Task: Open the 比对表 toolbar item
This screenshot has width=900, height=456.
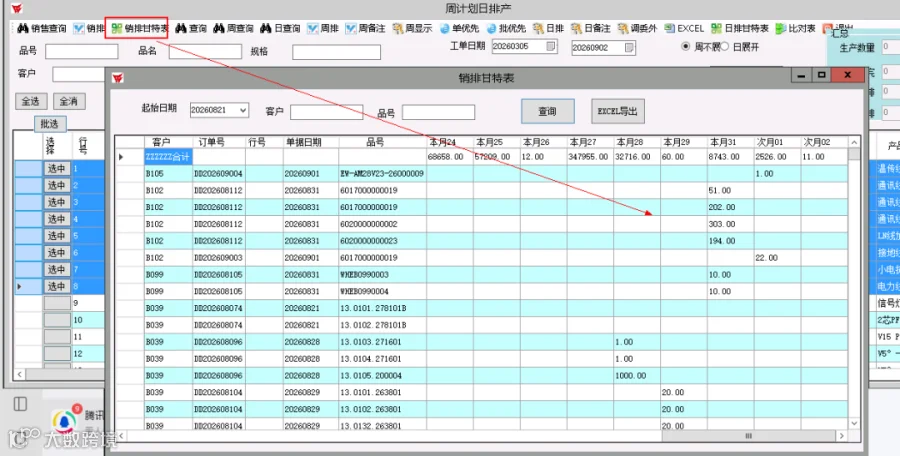Action: tap(796, 28)
